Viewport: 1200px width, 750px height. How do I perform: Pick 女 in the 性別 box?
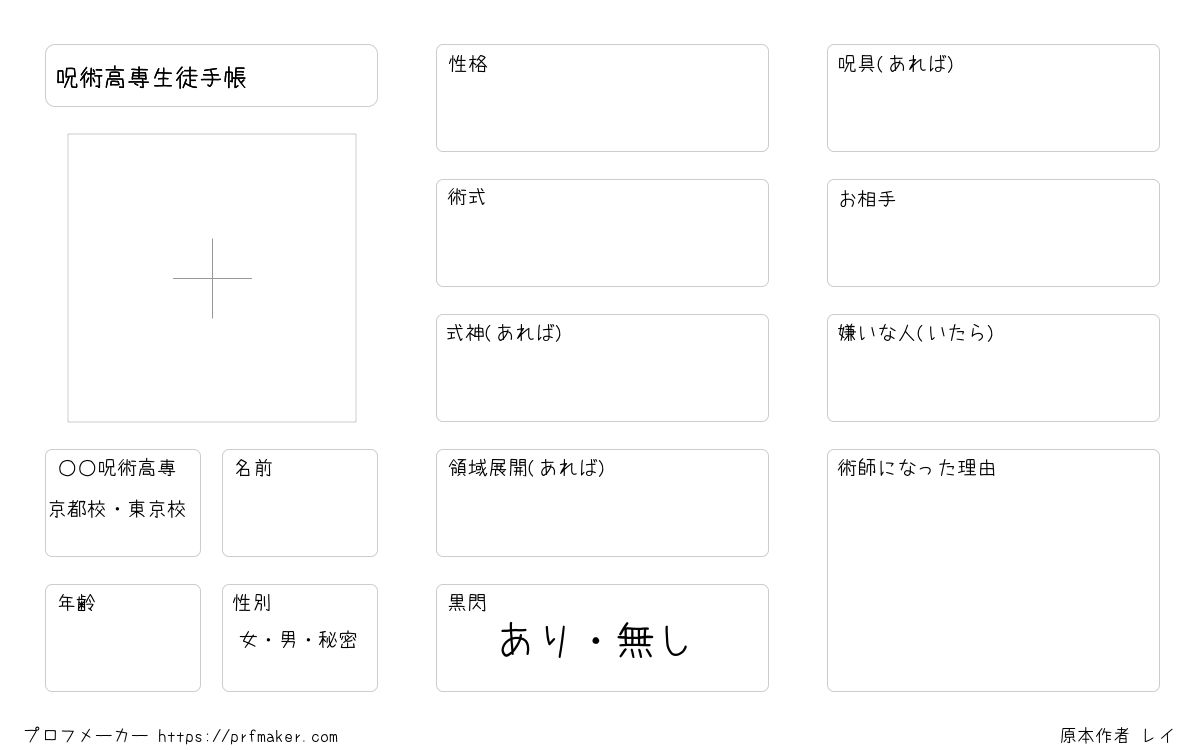(248, 640)
